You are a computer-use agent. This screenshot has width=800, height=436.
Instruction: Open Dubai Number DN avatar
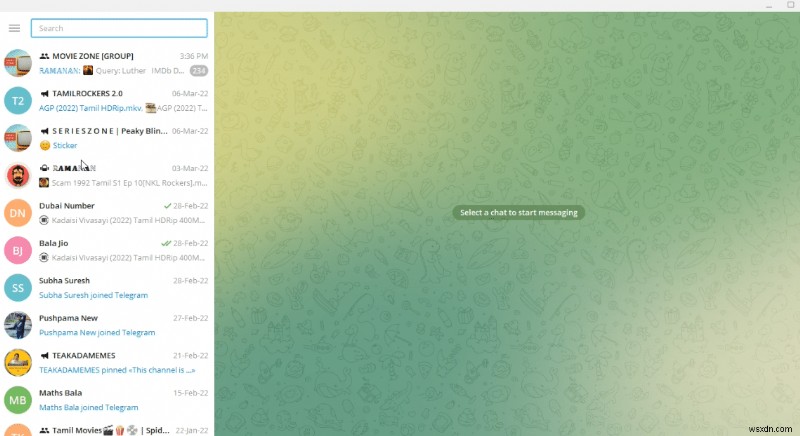pyautogui.click(x=18, y=213)
